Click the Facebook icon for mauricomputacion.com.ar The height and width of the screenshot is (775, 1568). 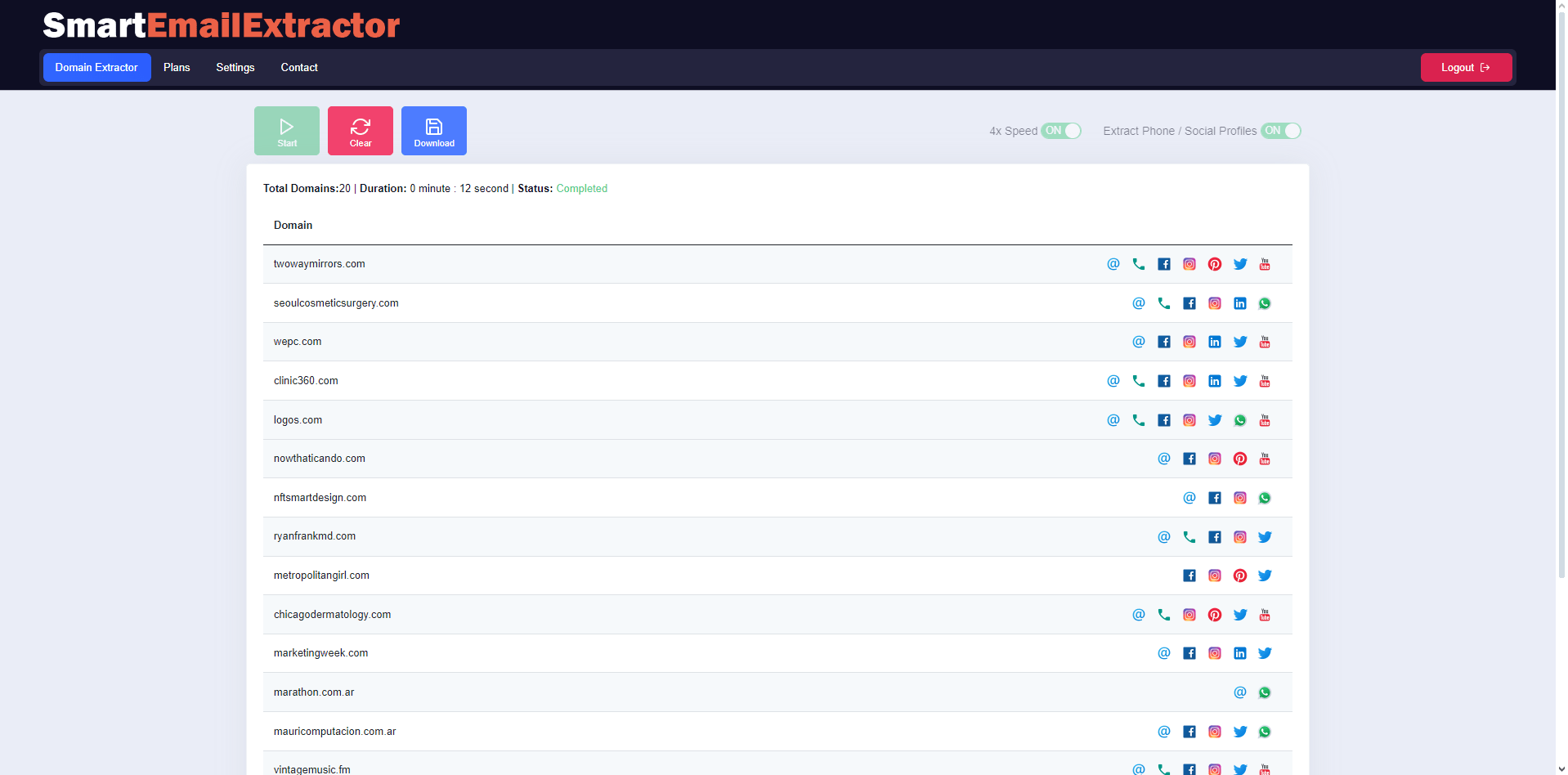tap(1189, 732)
